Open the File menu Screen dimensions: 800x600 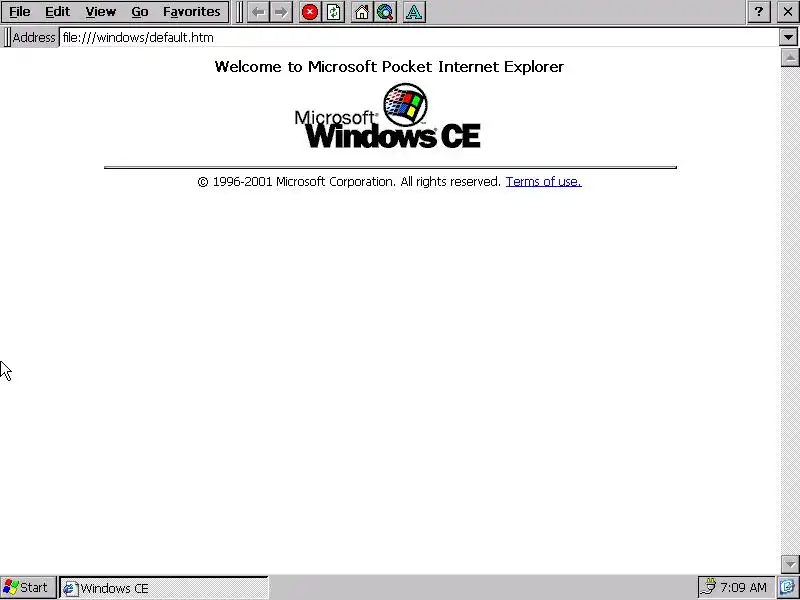point(19,12)
